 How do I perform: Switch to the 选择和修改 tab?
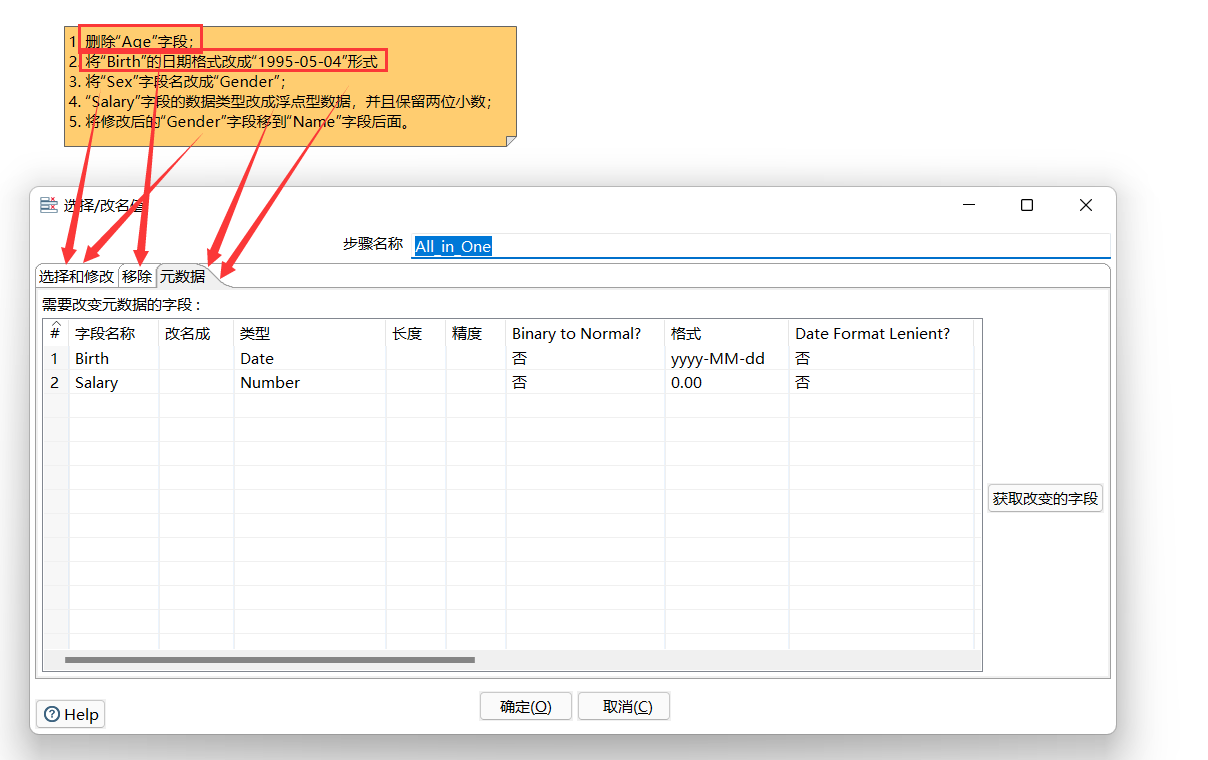[x=76, y=276]
